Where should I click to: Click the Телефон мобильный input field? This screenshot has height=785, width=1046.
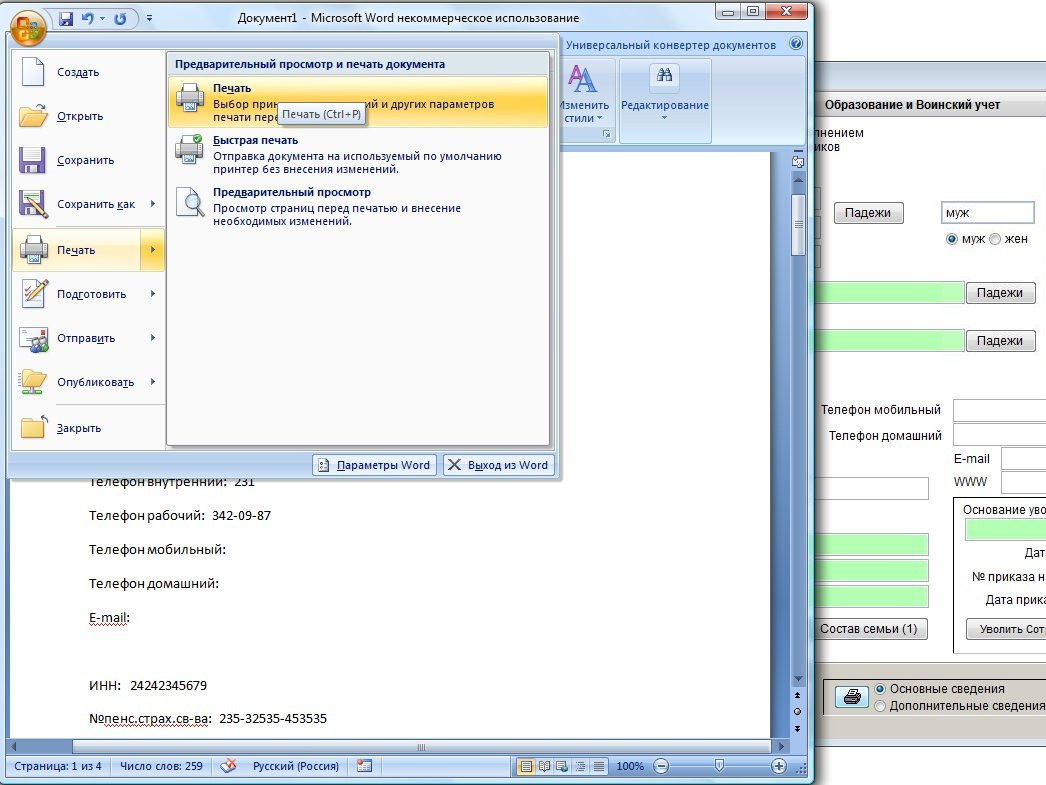999,410
